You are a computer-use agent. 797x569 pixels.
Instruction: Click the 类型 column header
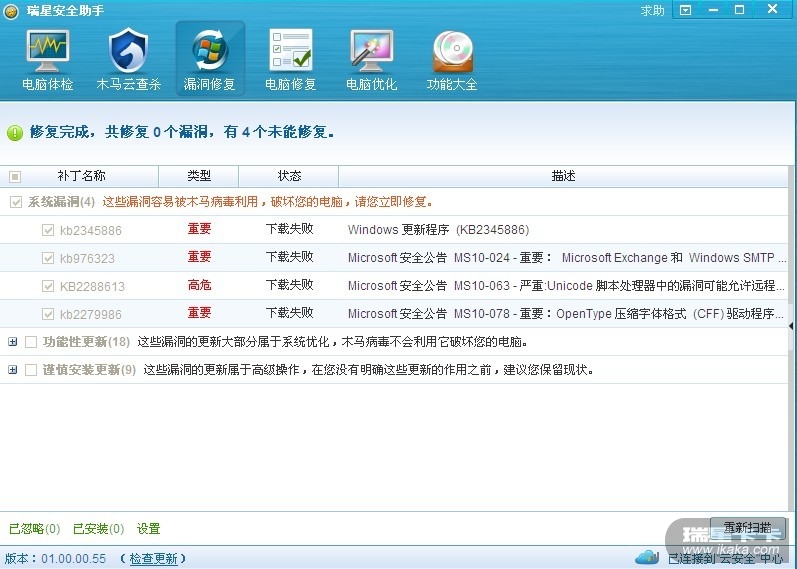[x=199, y=176]
